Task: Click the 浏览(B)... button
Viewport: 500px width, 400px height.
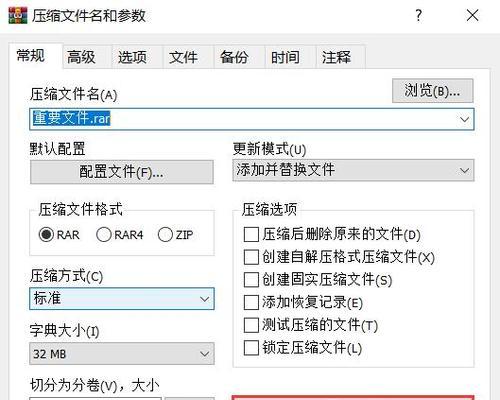Action: click(x=432, y=91)
